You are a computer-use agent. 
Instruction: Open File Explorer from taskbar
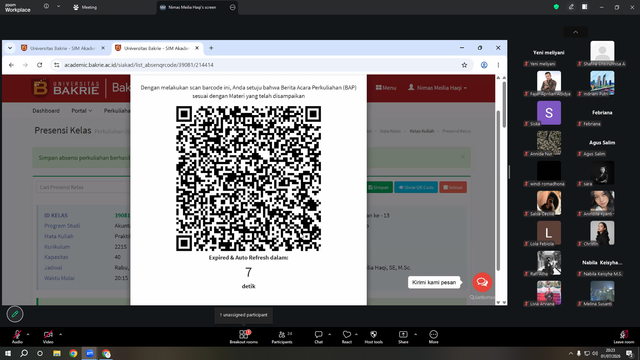pos(57,353)
